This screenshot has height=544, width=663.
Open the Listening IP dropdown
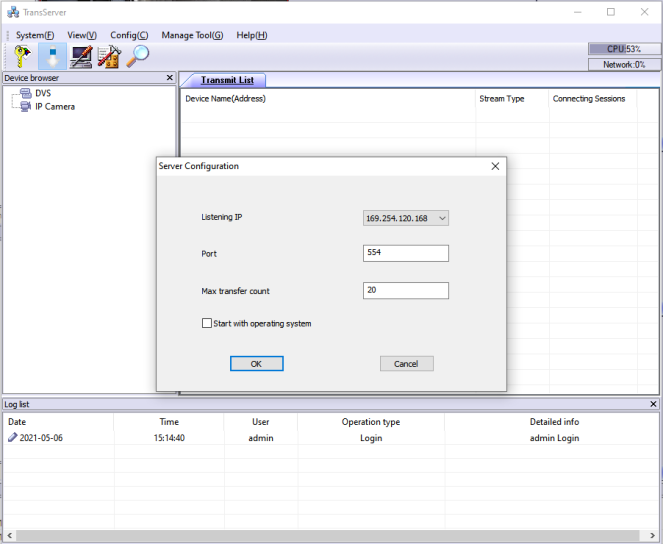(405, 218)
